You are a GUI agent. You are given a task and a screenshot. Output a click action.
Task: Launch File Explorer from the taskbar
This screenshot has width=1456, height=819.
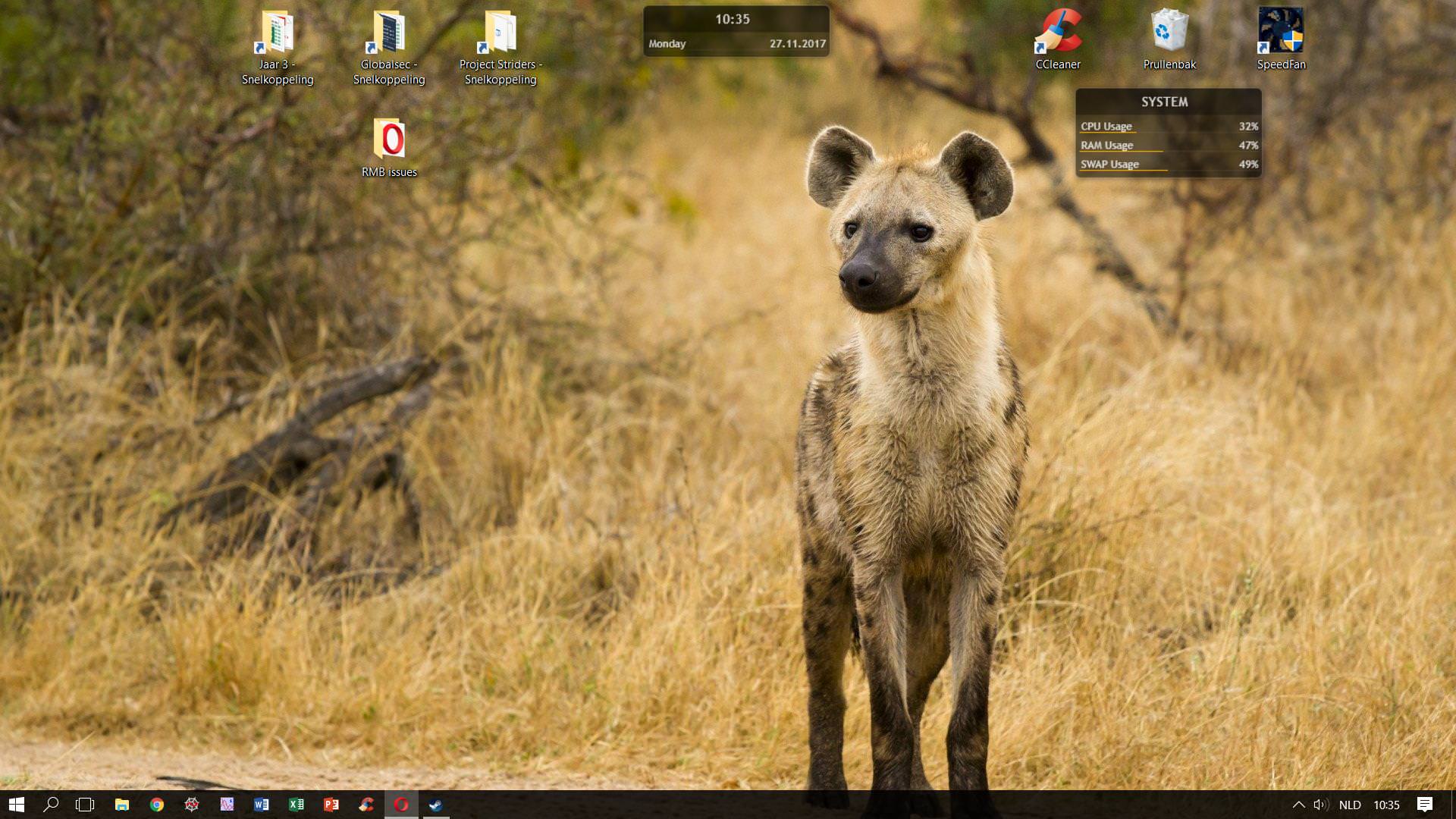(121, 805)
